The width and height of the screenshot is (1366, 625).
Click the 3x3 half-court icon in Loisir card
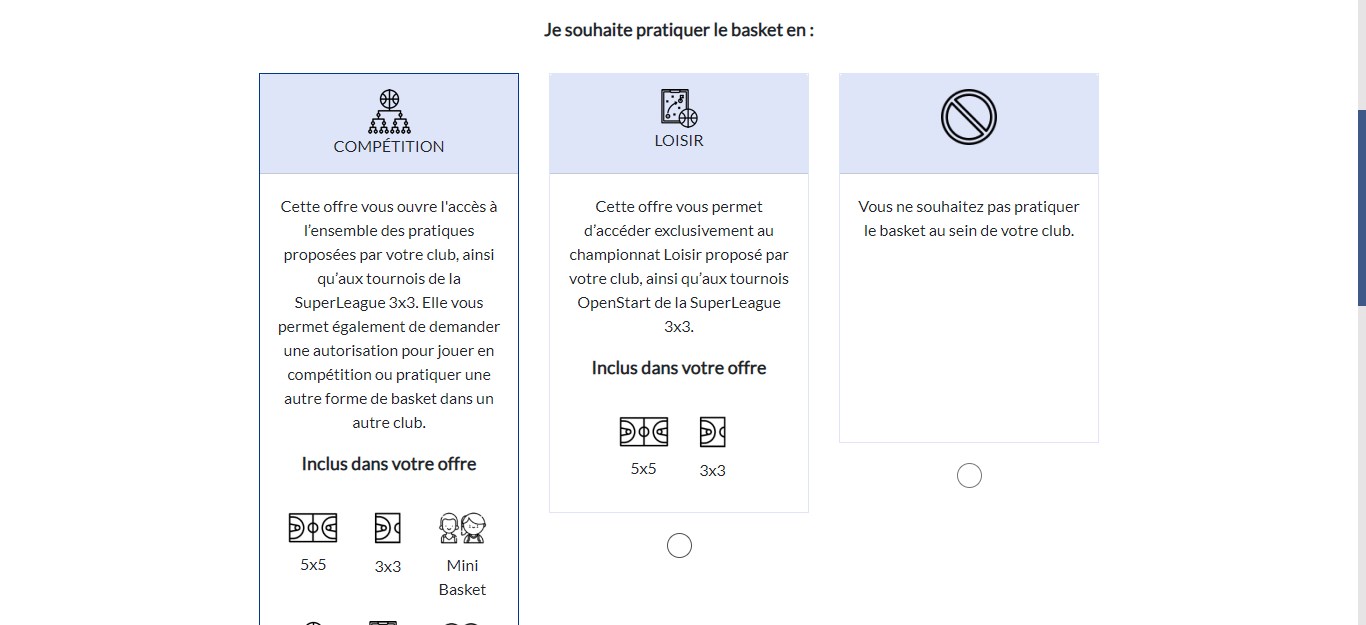(x=712, y=432)
